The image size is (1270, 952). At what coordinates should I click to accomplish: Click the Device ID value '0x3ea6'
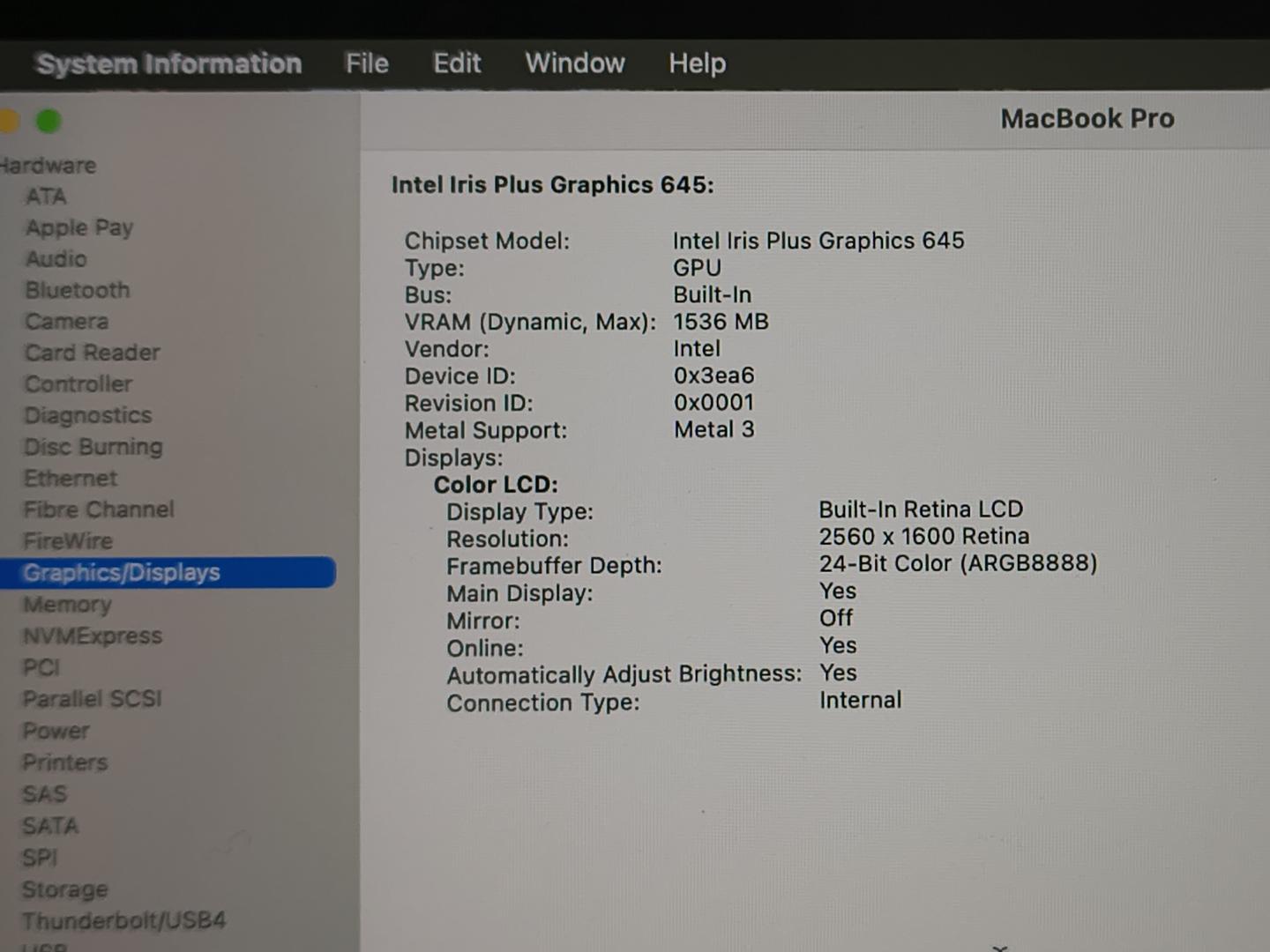coord(714,376)
